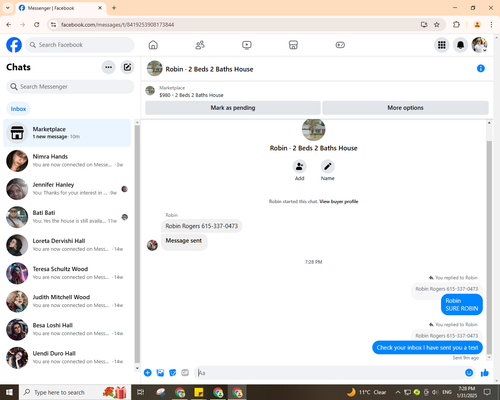Click More options button

coord(405,108)
